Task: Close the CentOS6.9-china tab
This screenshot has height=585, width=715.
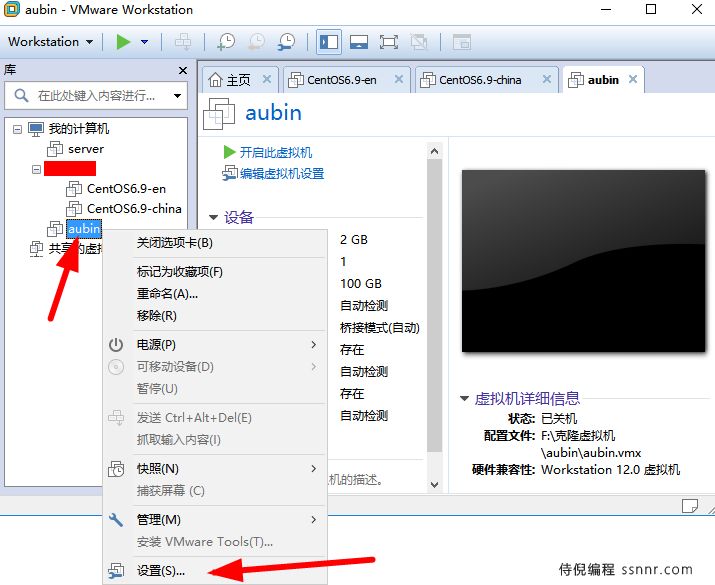Action: [547, 79]
